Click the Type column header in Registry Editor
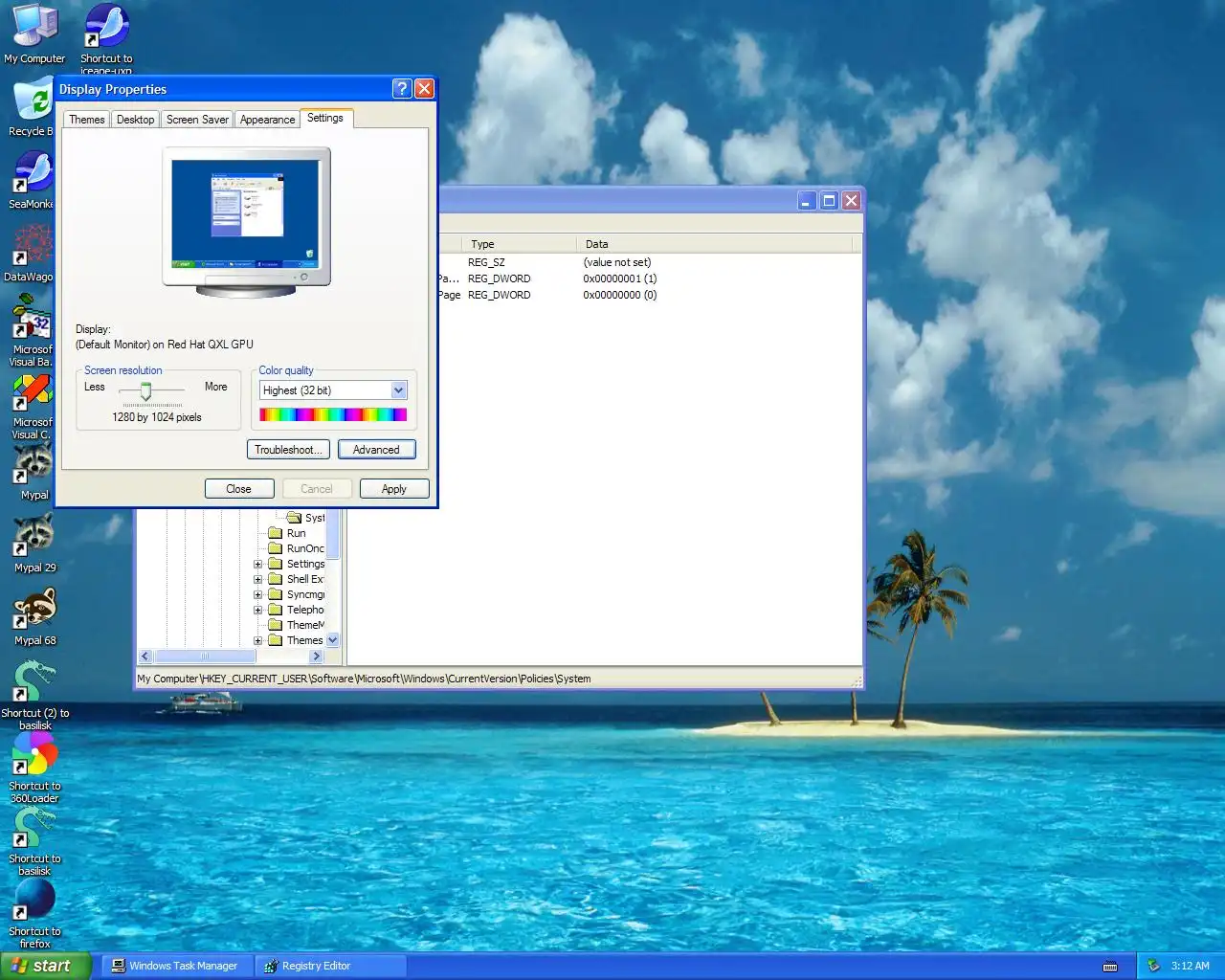Screen dimensions: 1225x980 519,244
